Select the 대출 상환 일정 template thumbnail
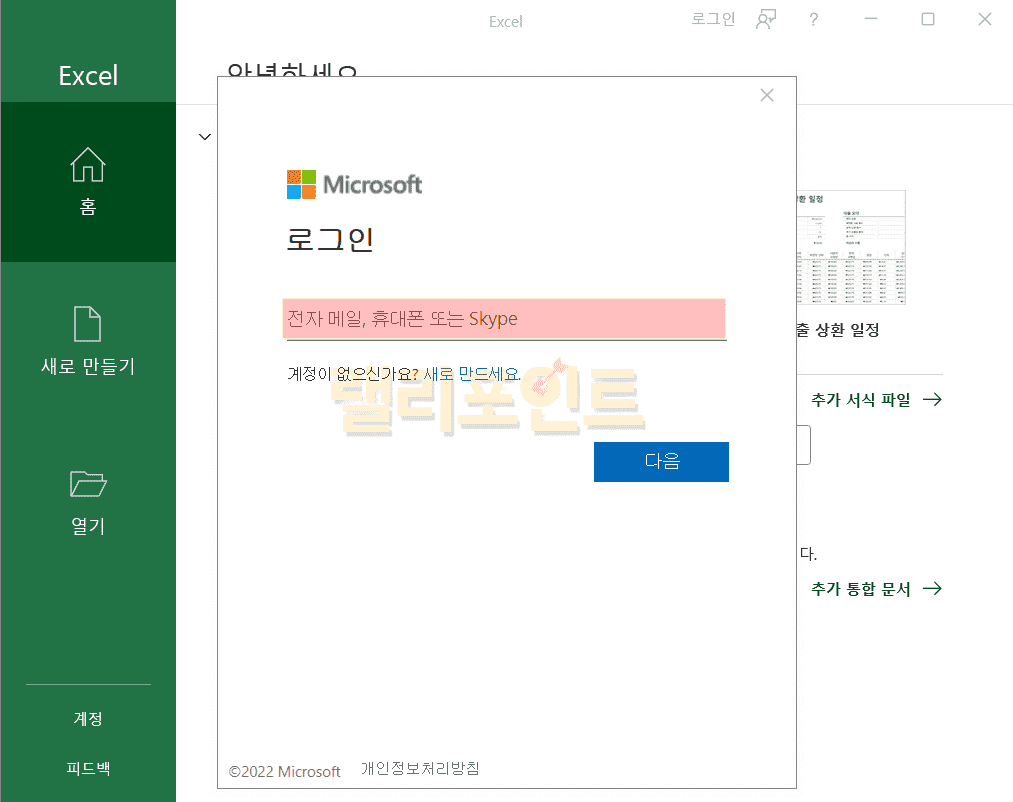 (x=852, y=248)
